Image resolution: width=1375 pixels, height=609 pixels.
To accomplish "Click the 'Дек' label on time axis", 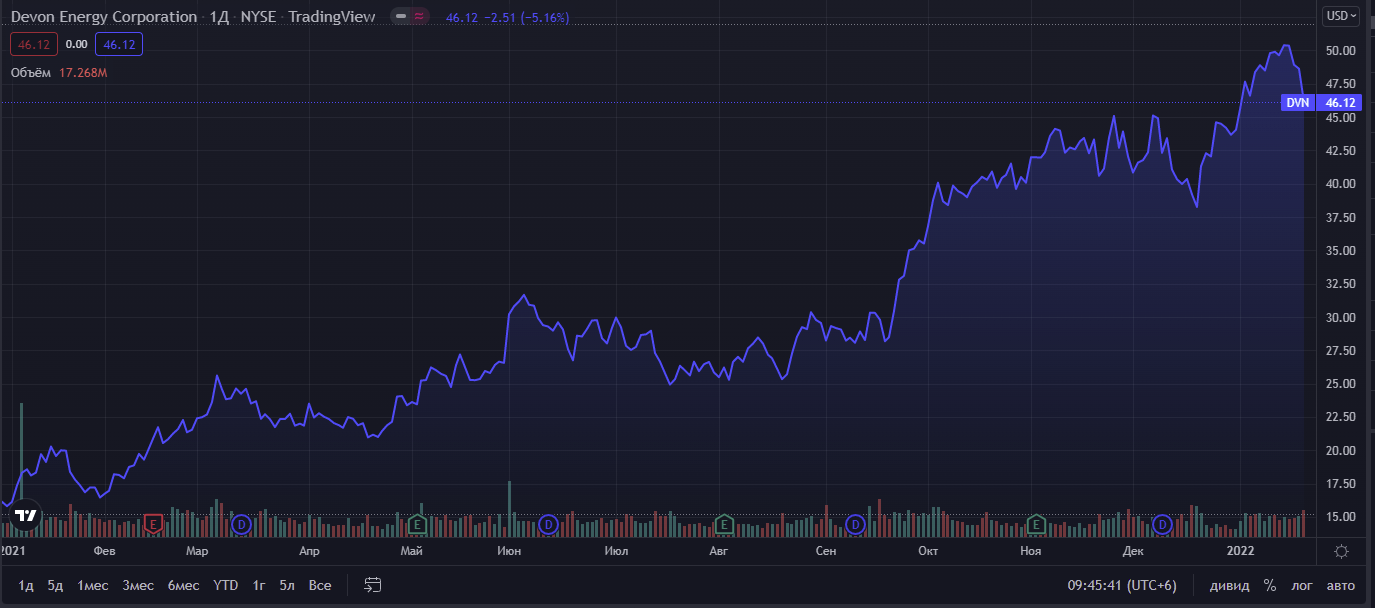I will (1133, 551).
